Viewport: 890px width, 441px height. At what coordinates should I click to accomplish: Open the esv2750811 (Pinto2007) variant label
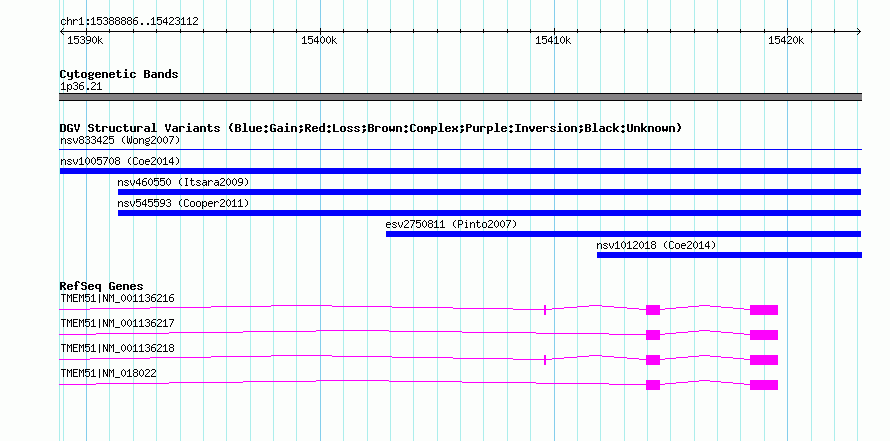pyautogui.click(x=451, y=224)
